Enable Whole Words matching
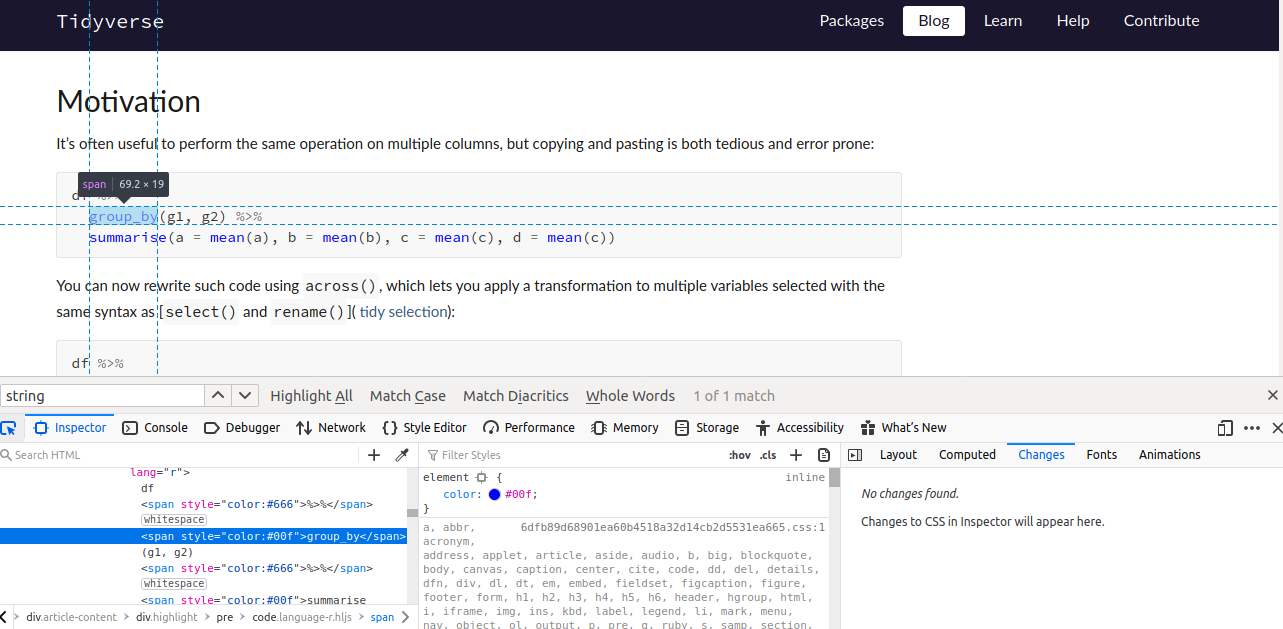Image resolution: width=1283 pixels, height=629 pixels. (630, 396)
